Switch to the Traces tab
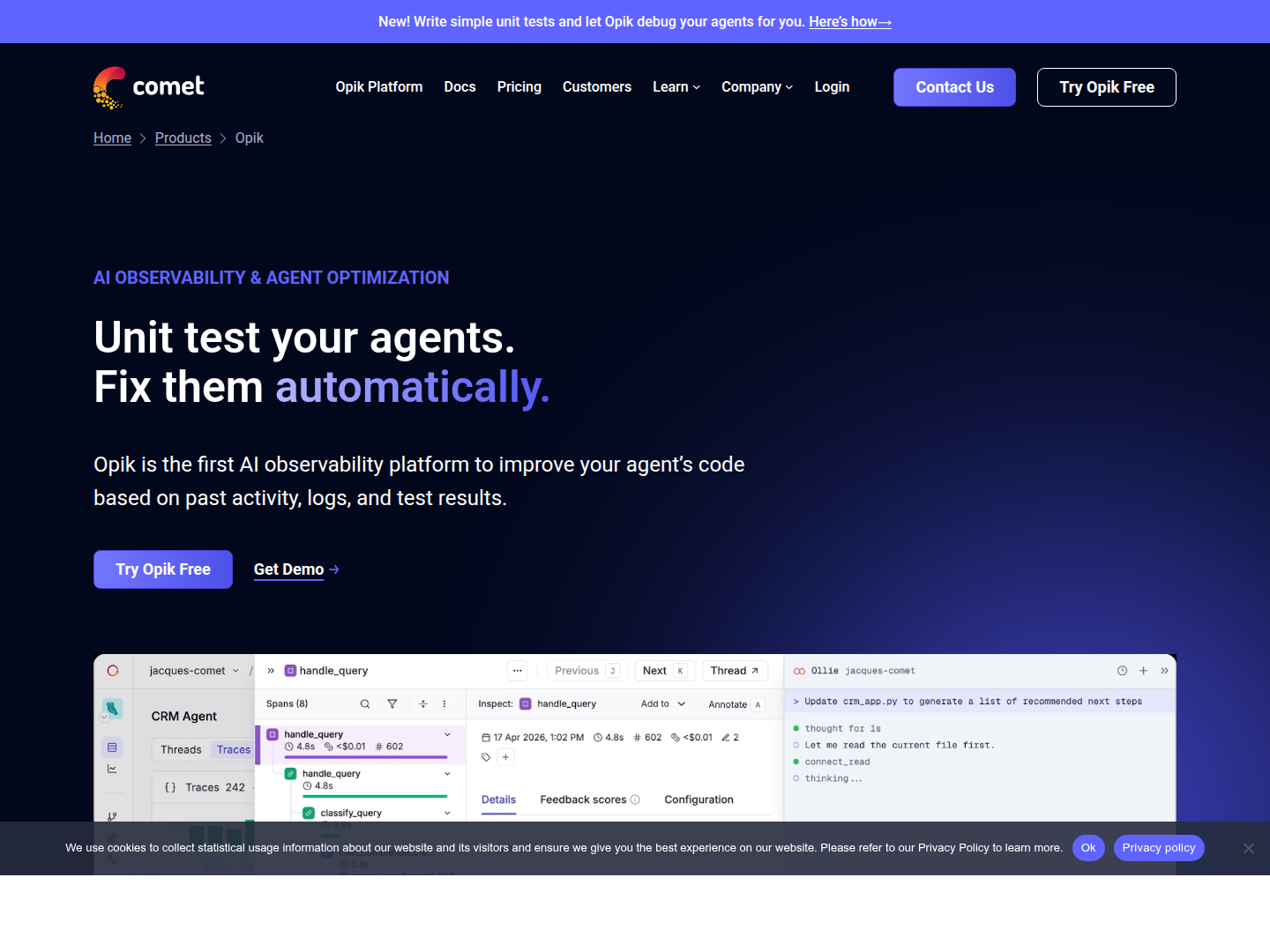The width and height of the screenshot is (1270, 952). tap(234, 750)
